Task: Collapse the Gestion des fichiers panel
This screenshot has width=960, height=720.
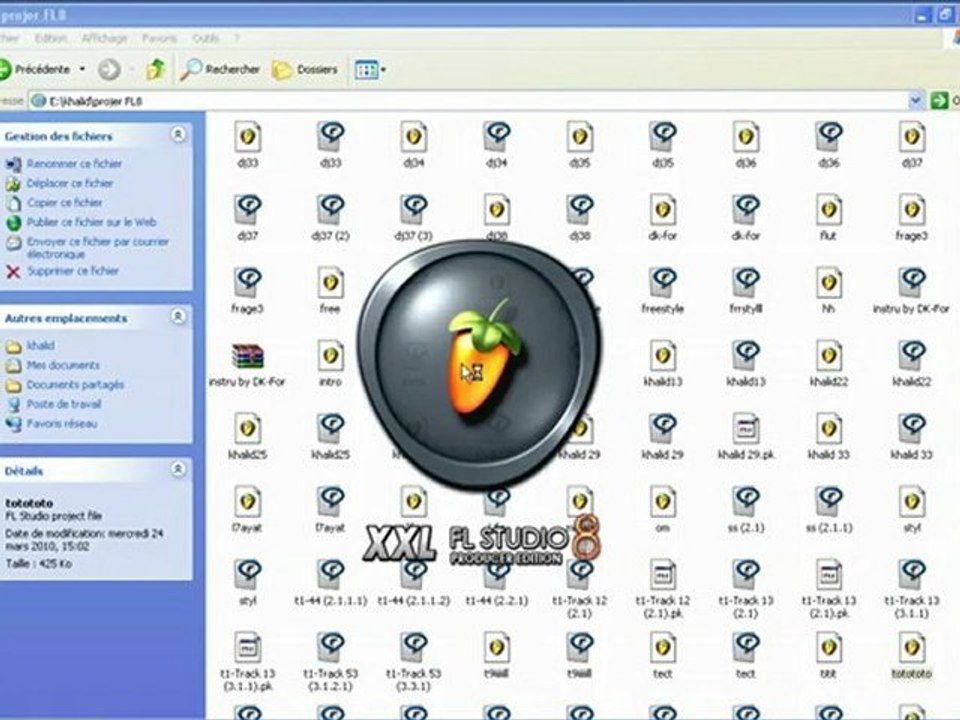Action: [x=178, y=135]
